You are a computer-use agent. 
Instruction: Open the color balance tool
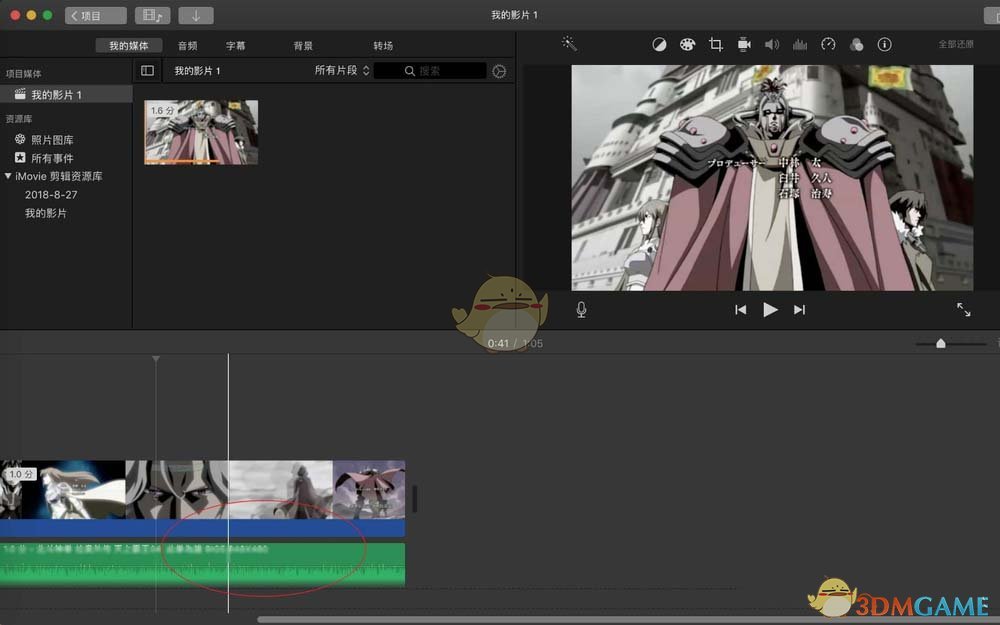(x=659, y=44)
